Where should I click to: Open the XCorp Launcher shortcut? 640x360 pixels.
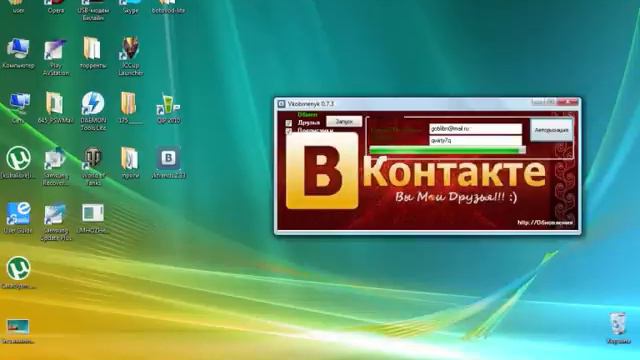pyautogui.click(x=130, y=56)
